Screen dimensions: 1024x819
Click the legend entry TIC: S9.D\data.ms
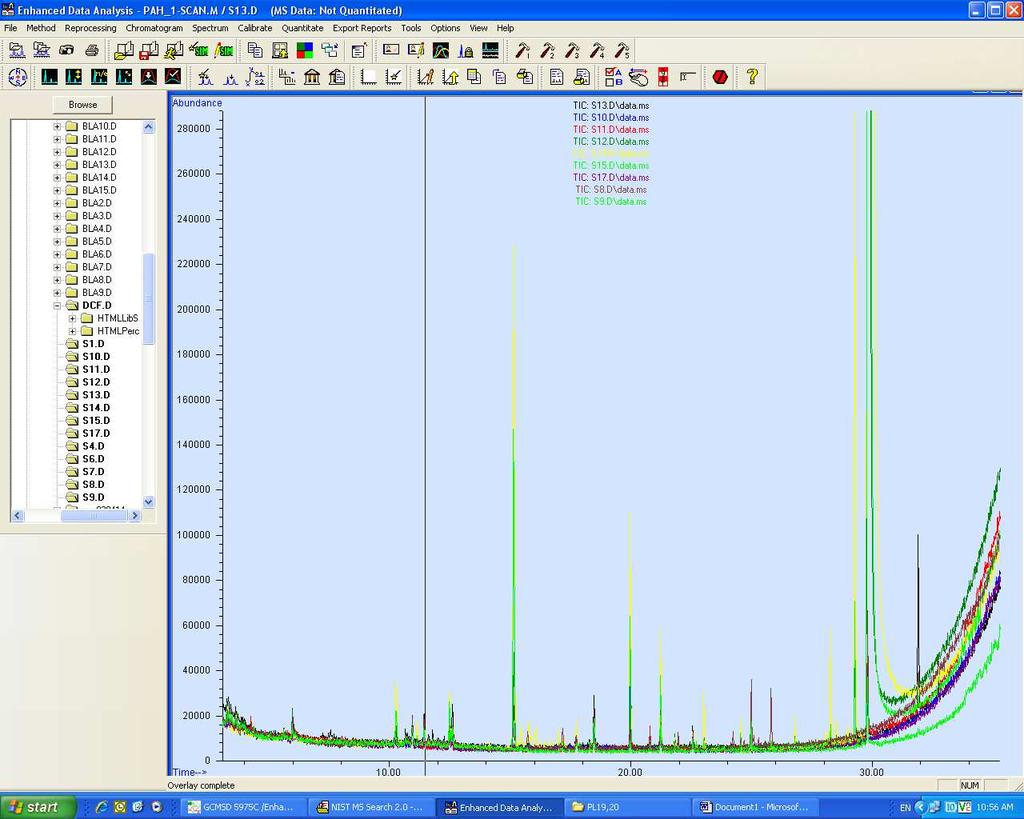pyautogui.click(x=611, y=202)
